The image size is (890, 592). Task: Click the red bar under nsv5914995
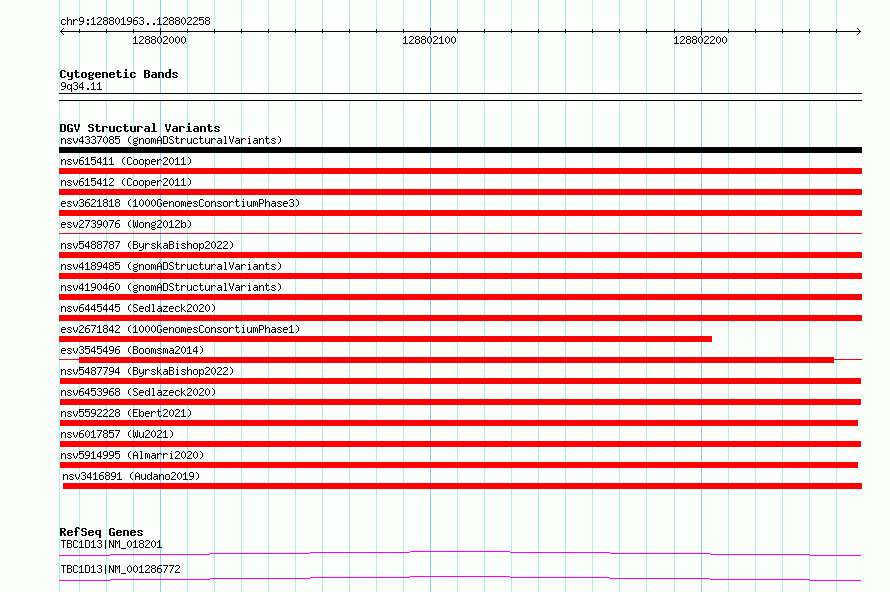tap(459, 465)
